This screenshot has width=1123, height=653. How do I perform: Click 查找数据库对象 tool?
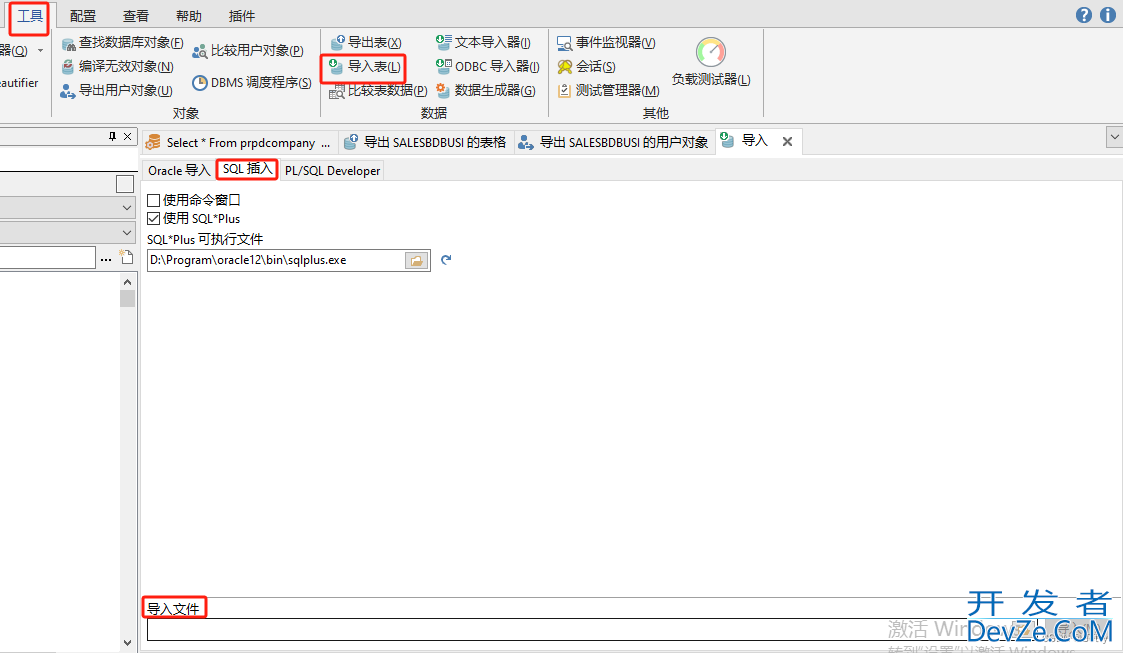coord(122,43)
